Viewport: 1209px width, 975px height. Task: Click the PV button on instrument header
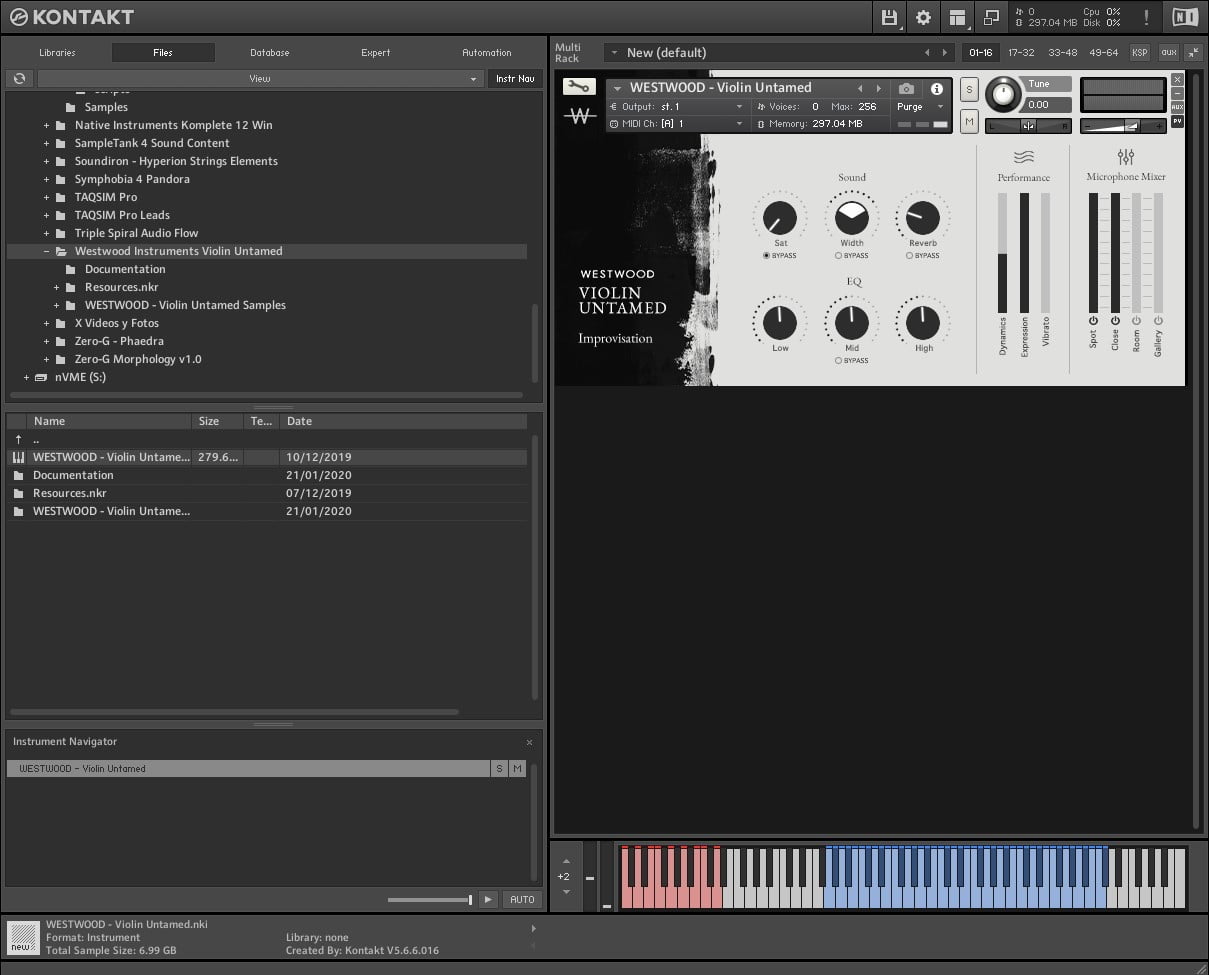pos(1177,121)
